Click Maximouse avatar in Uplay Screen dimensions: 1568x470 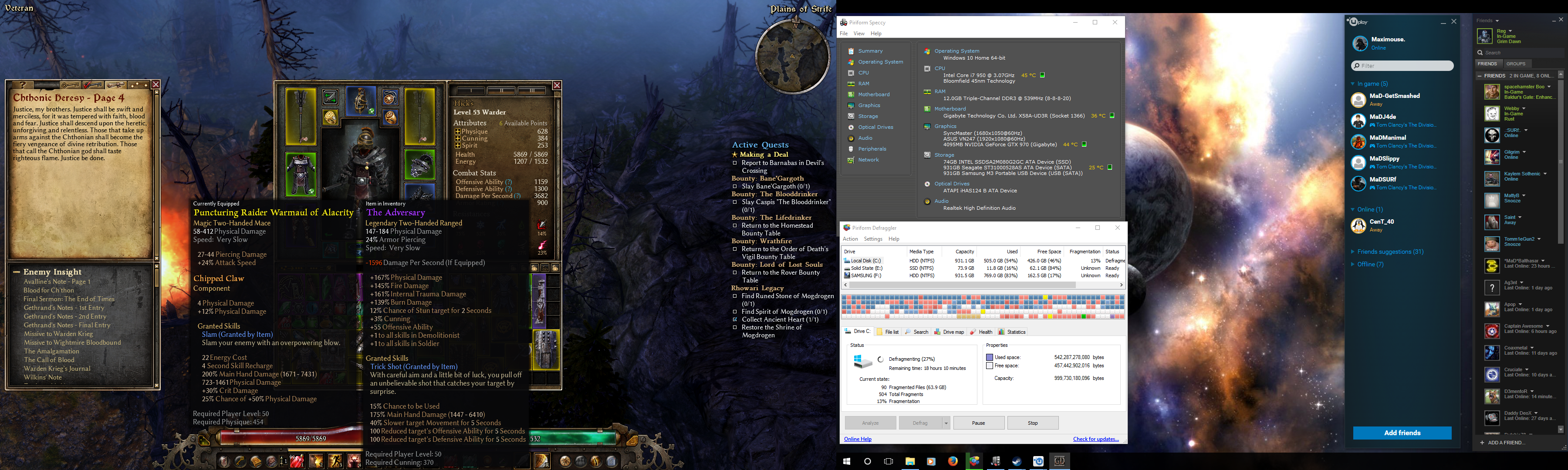click(1360, 43)
